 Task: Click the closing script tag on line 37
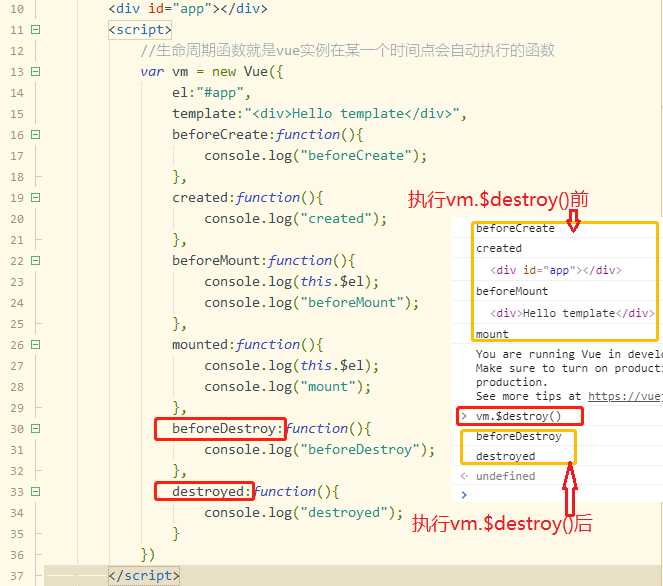(x=144, y=576)
